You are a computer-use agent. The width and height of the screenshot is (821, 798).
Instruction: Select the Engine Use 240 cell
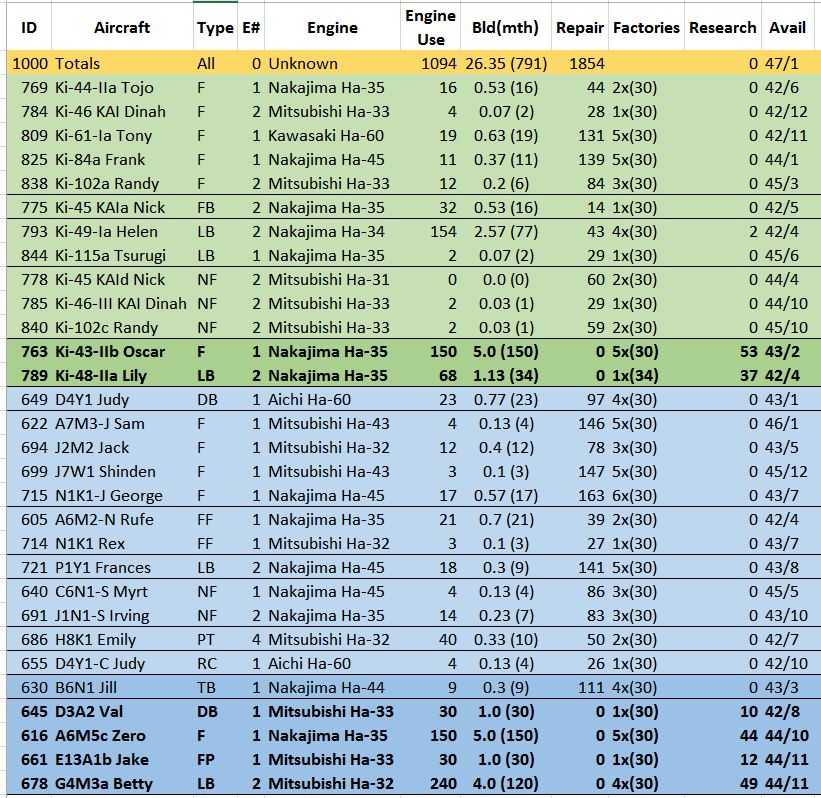point(430,784)
